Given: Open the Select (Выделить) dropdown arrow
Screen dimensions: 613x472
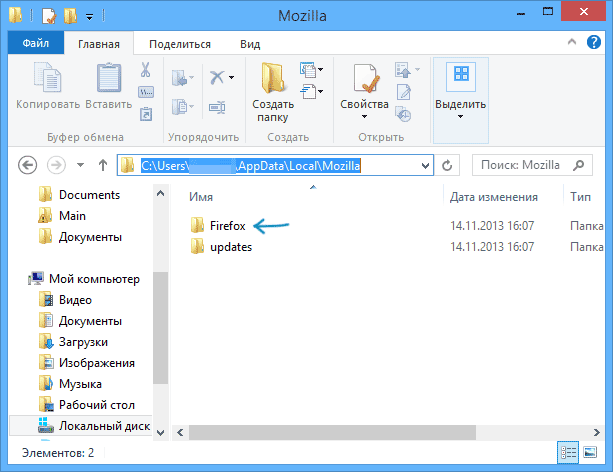Looking at the screenshot, I should pos(461,117).
